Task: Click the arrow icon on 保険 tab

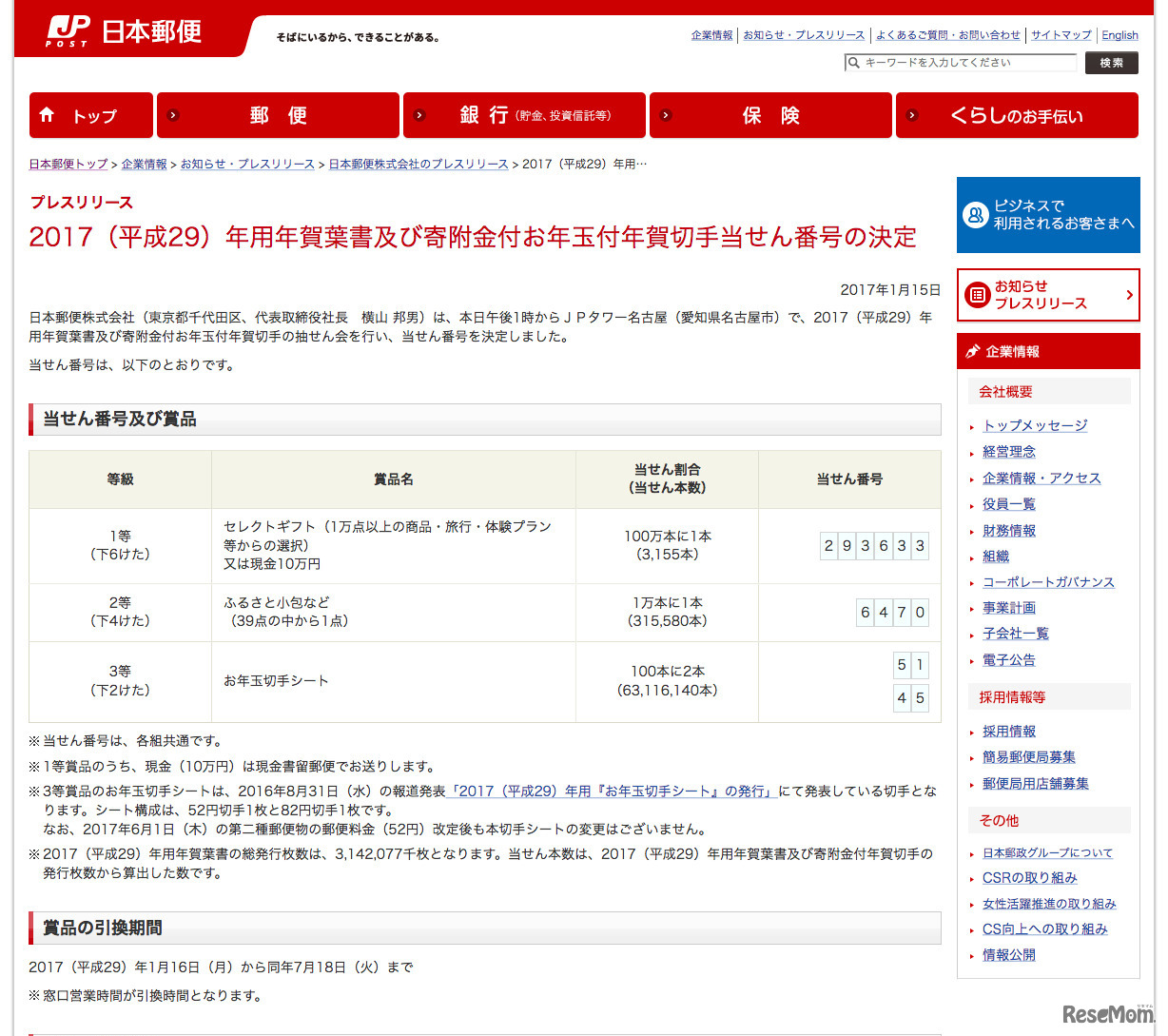Action: pyautogui.click(x=666, y=115)
